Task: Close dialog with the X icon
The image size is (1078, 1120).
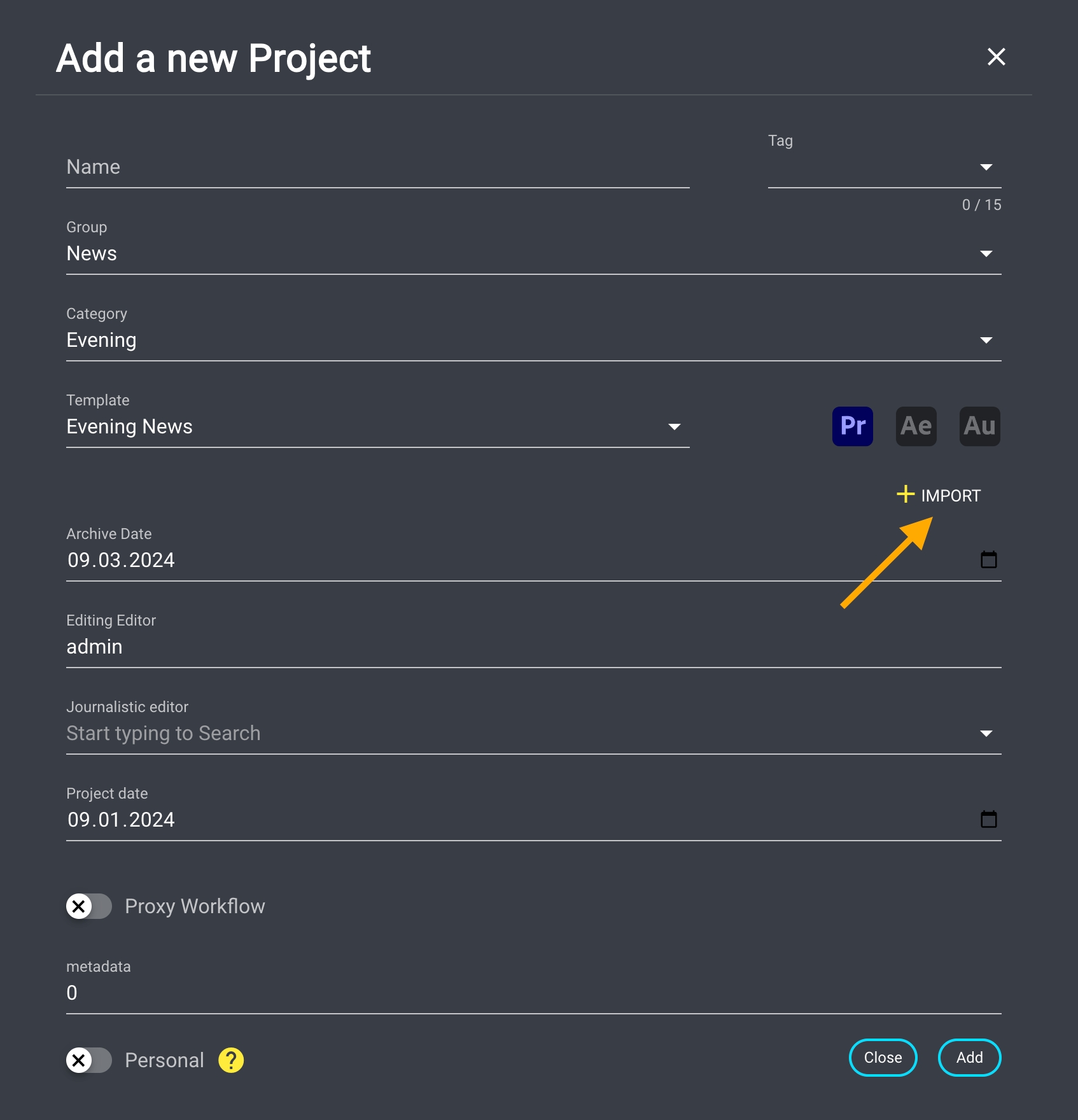Action: pyautogui.click(x=996, y=57)
